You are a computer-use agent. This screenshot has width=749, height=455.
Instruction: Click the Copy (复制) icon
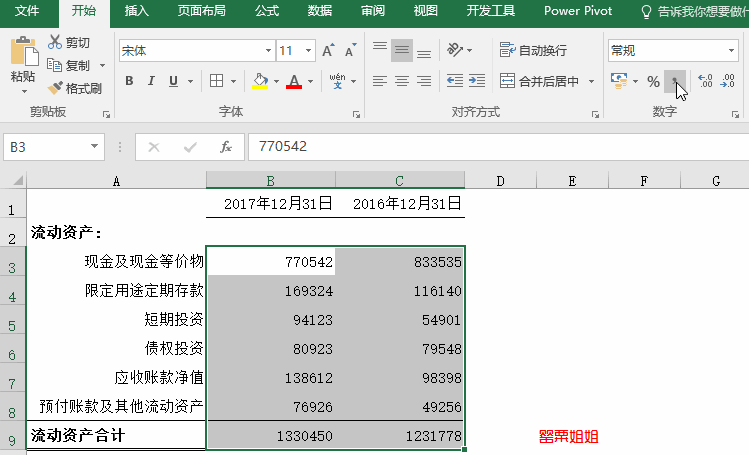pyautogui.click(x=54, y=65)
